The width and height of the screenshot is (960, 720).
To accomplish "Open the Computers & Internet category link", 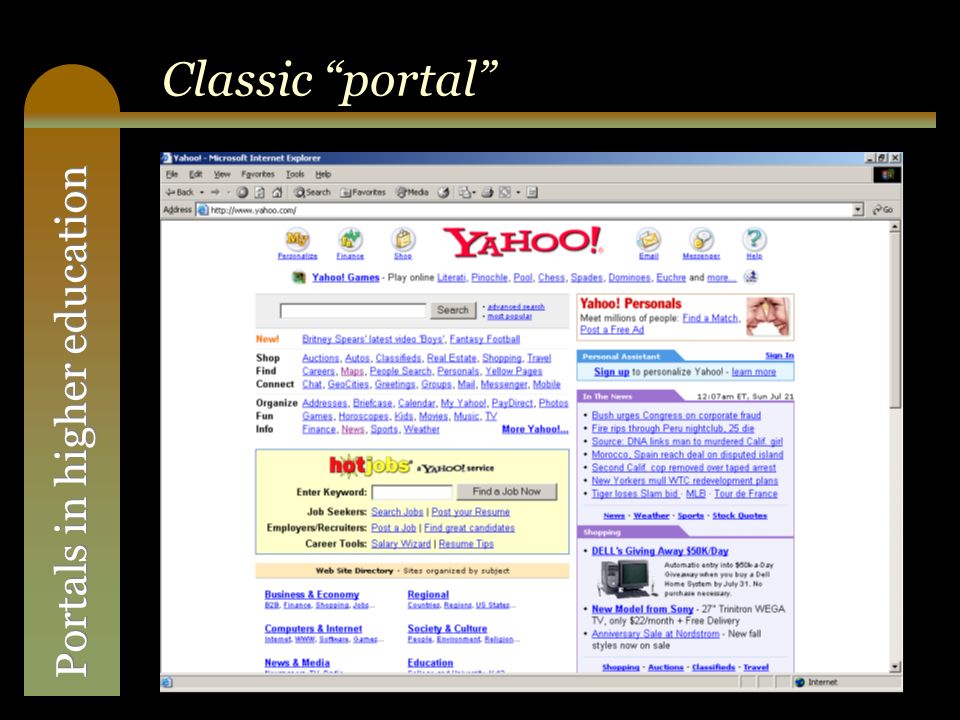I will [x=313, y=629].
